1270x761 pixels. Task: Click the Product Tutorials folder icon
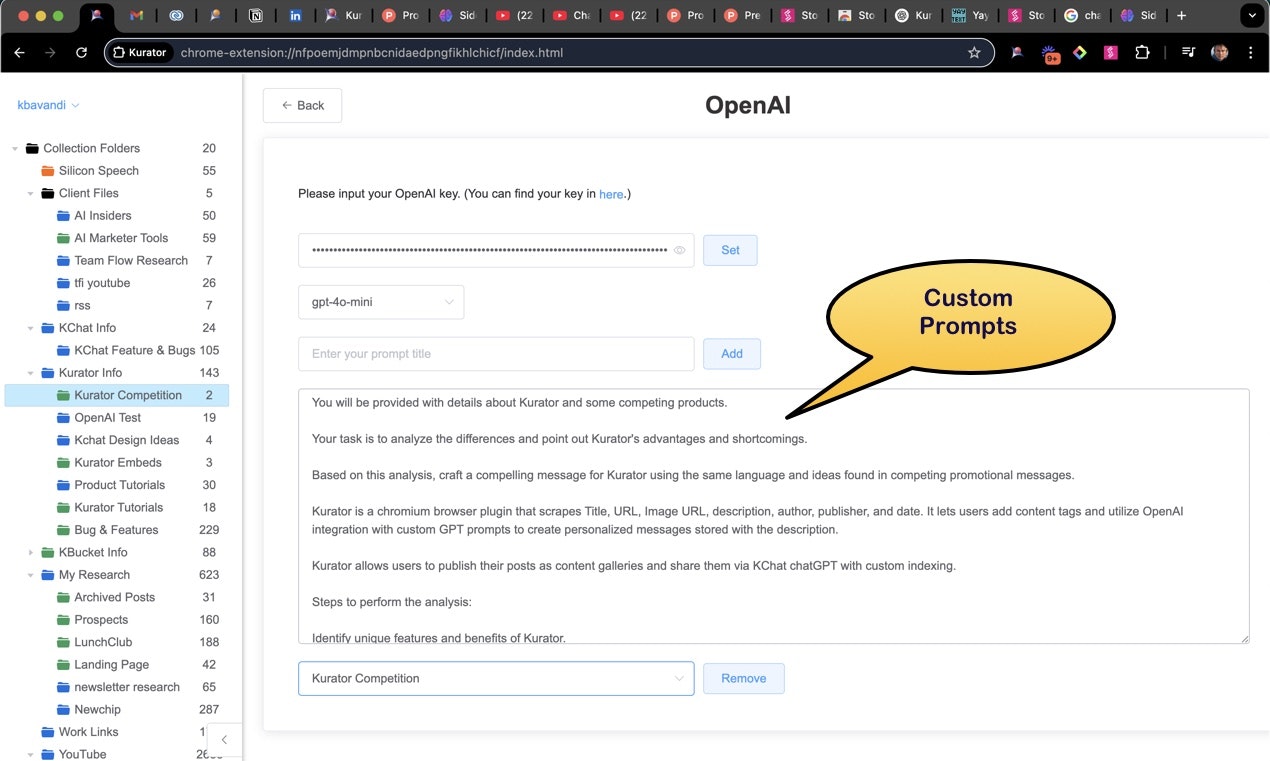pyautogui.click(x=64, y=485)
